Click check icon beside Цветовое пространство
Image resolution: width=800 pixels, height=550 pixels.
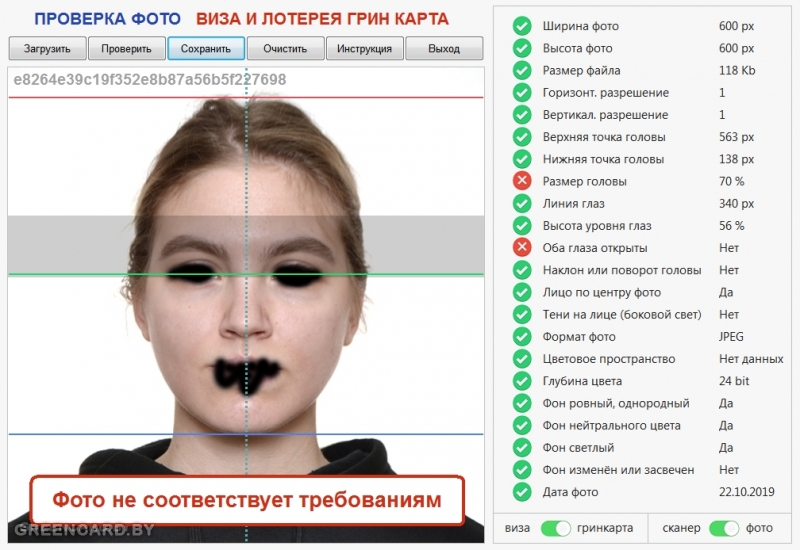tap(522, 359)
